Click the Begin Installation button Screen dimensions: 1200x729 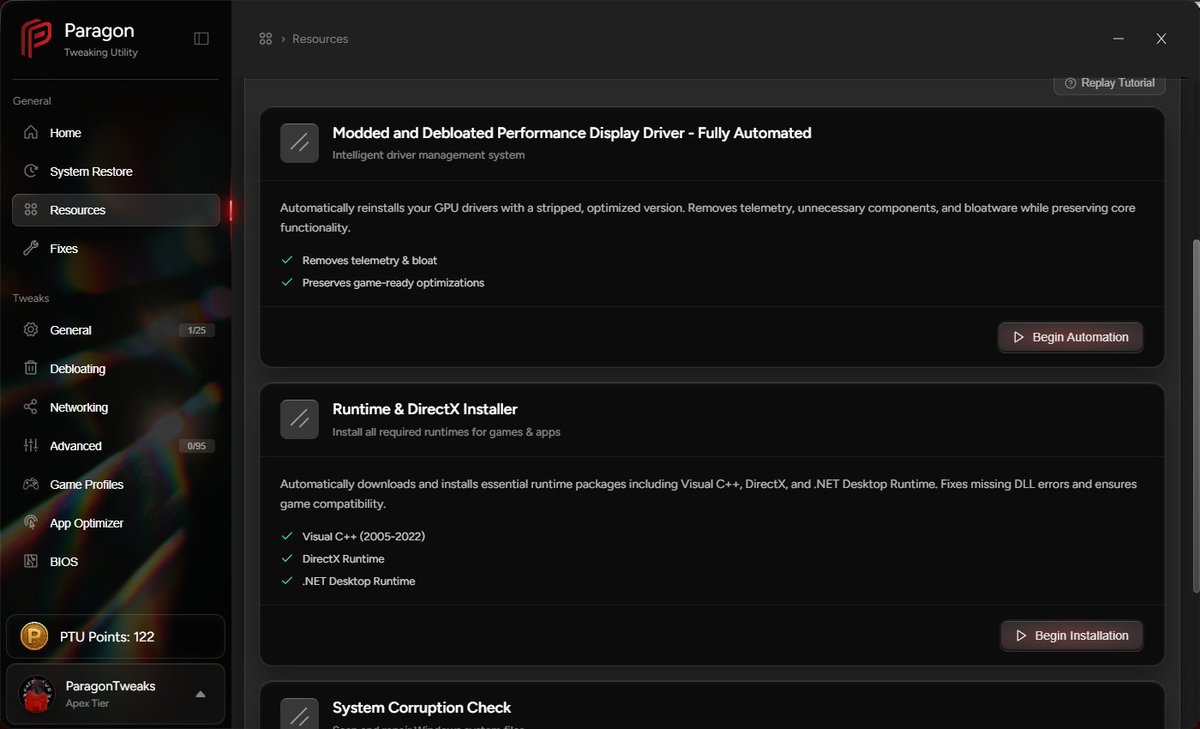pos(1071,635)
